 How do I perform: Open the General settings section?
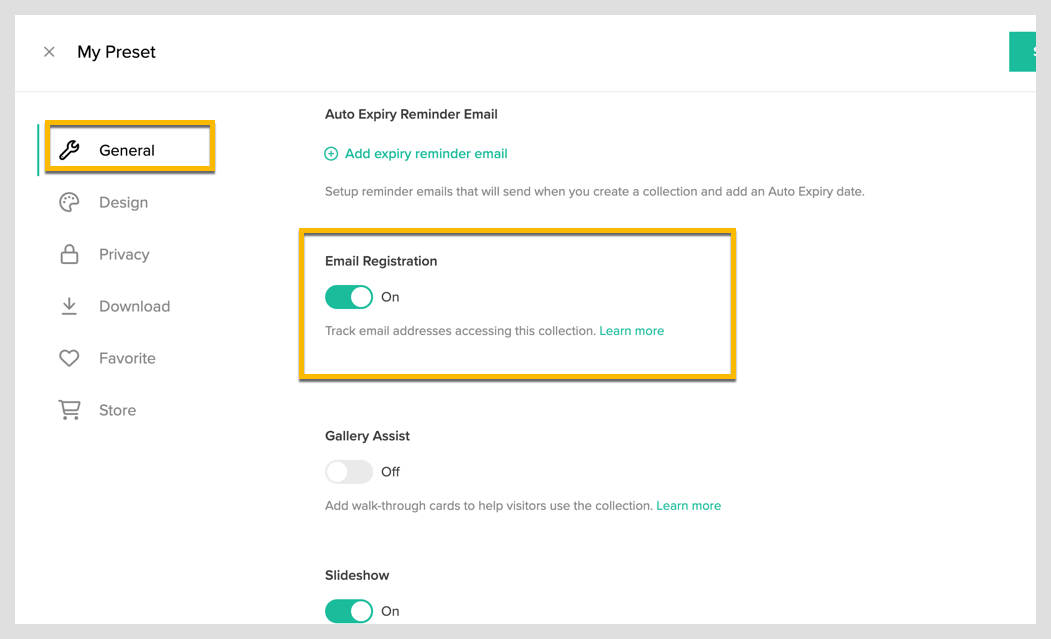[x=125, y=149]
